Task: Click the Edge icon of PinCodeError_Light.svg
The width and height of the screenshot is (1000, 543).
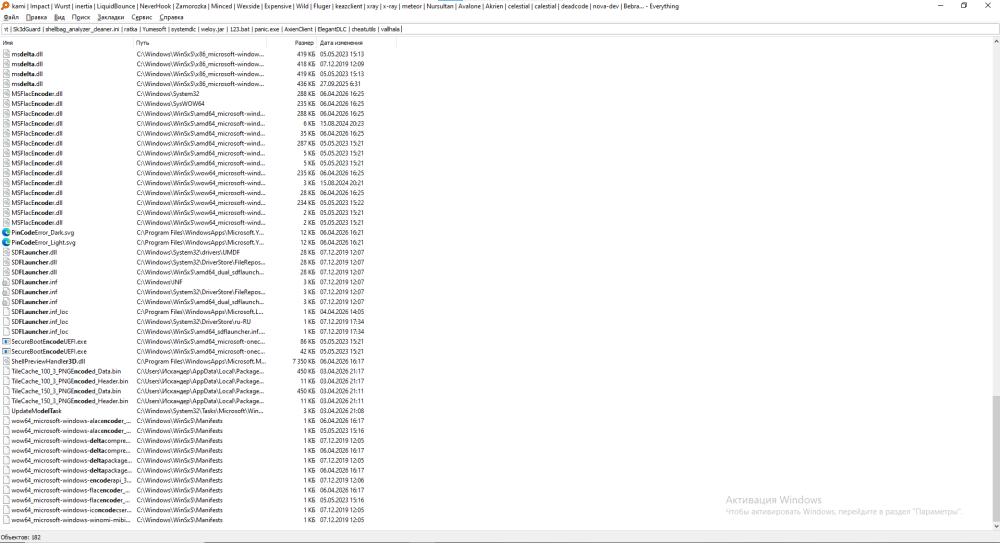Action: (6, 242)
